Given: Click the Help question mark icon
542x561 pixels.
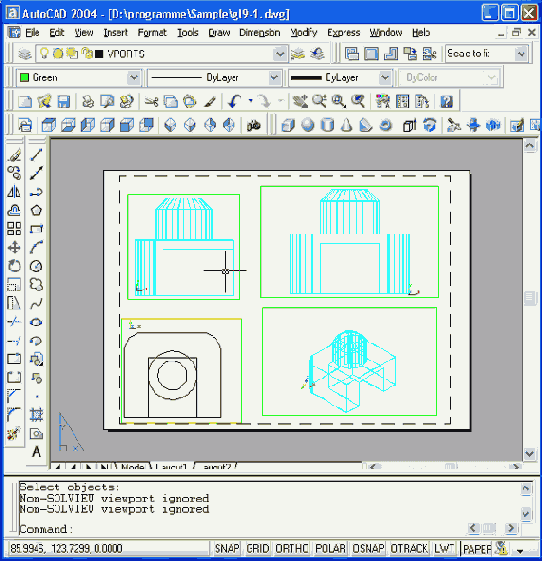Looking at the screenshot, I should (x=446, y=102).
